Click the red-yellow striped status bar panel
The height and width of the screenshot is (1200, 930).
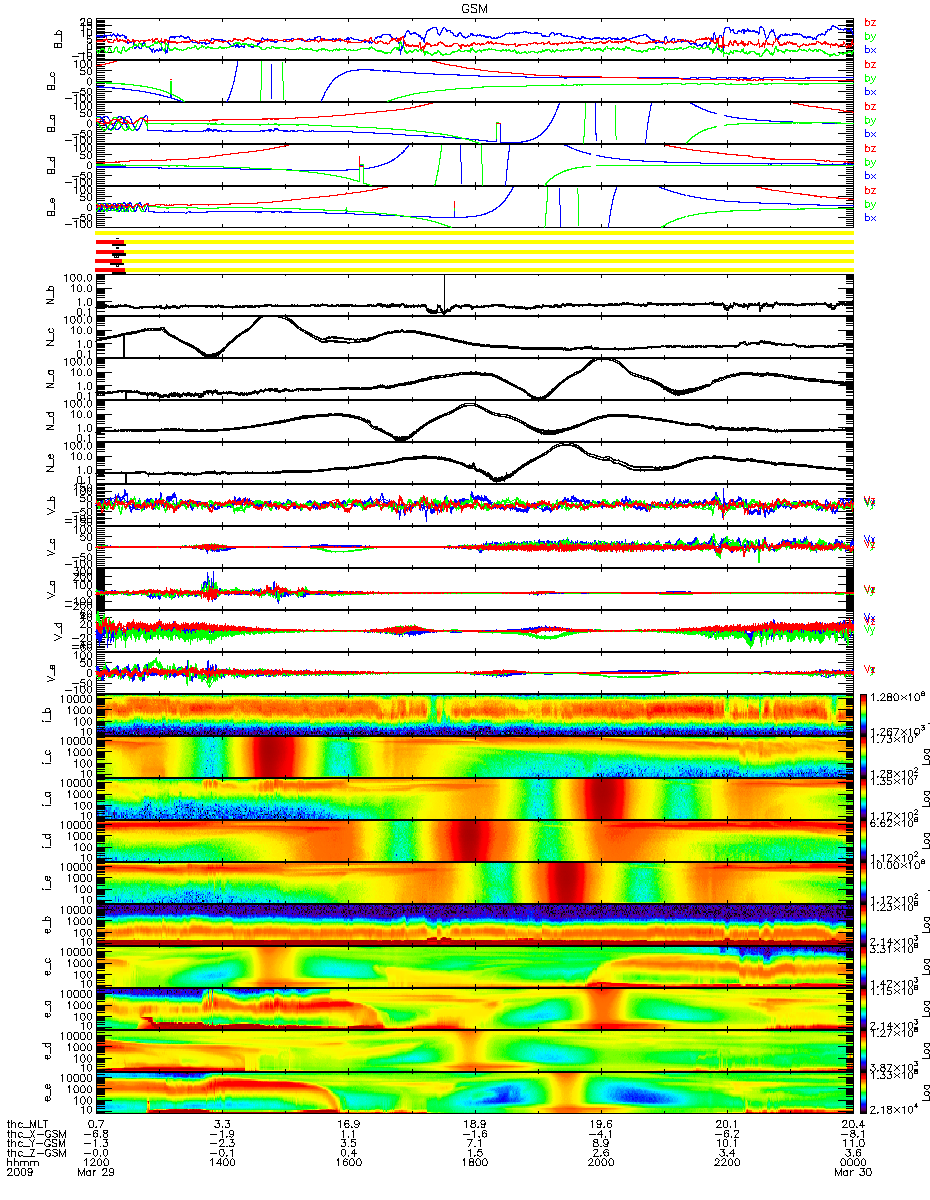[x=475, y=251]
